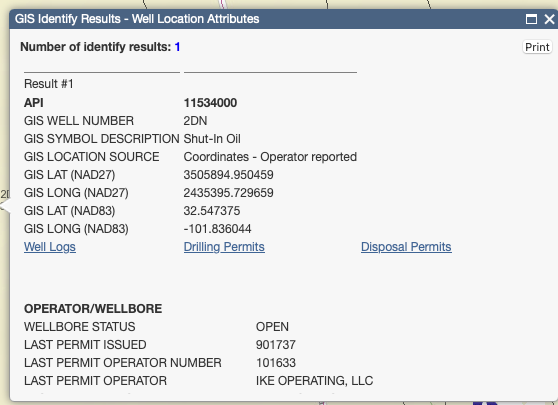Click the well number value 2DN

coord(195,121)
